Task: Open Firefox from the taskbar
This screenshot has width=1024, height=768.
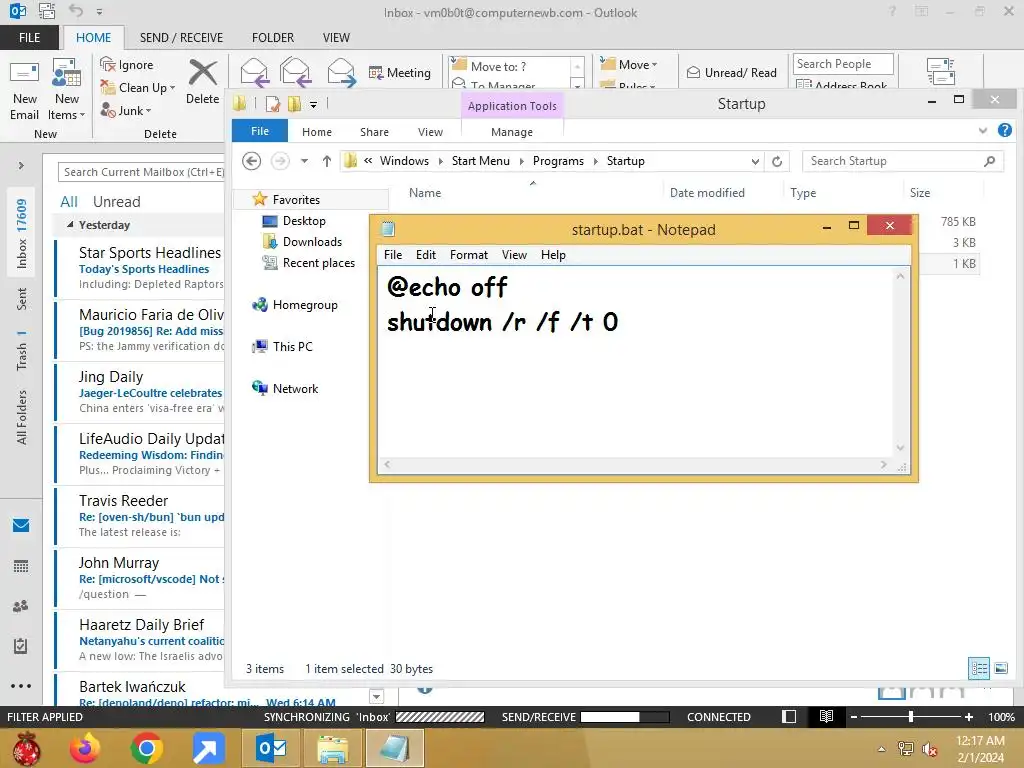Action: (85, 748)
